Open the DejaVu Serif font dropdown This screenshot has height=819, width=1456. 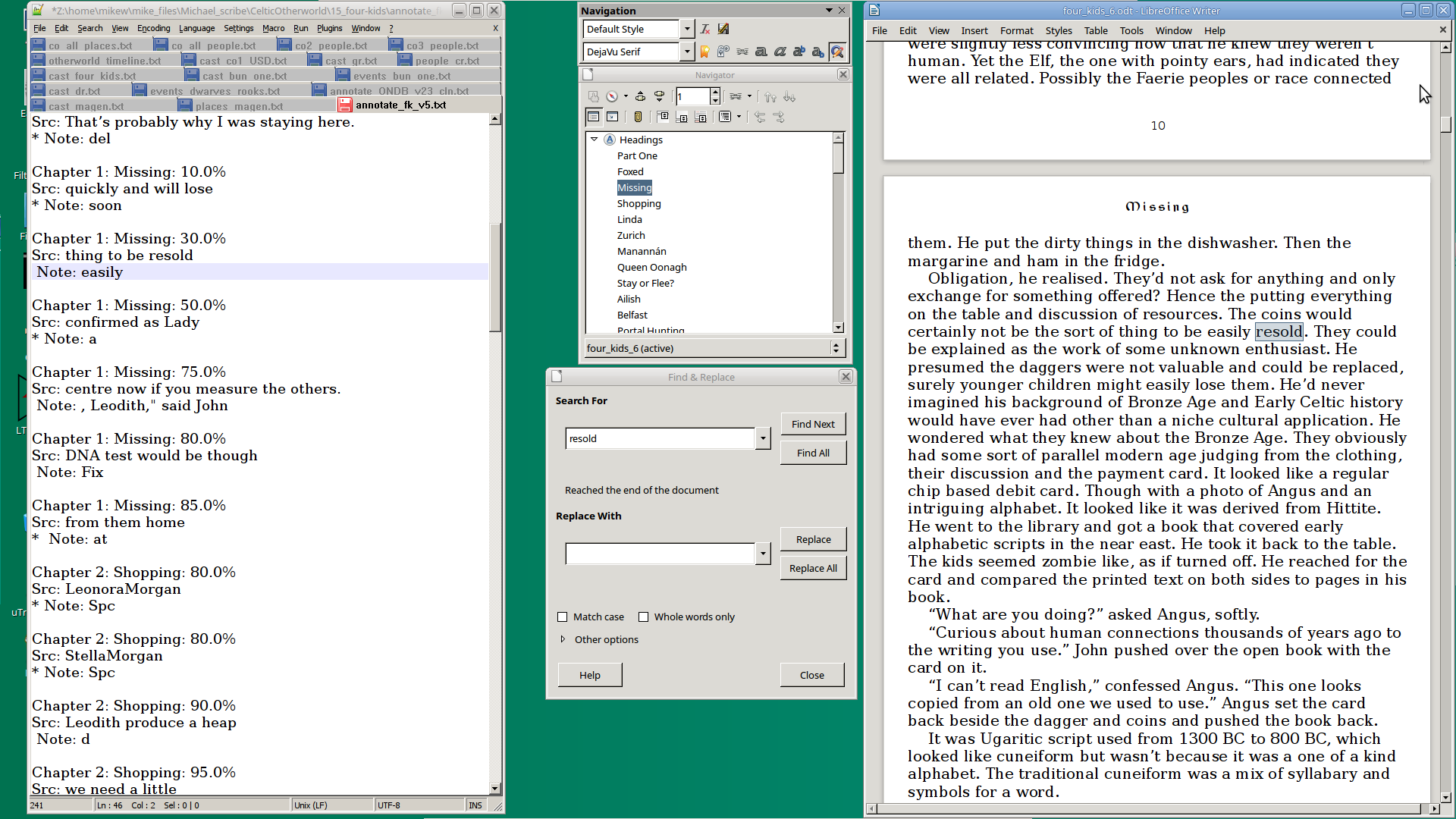(687, 52)
